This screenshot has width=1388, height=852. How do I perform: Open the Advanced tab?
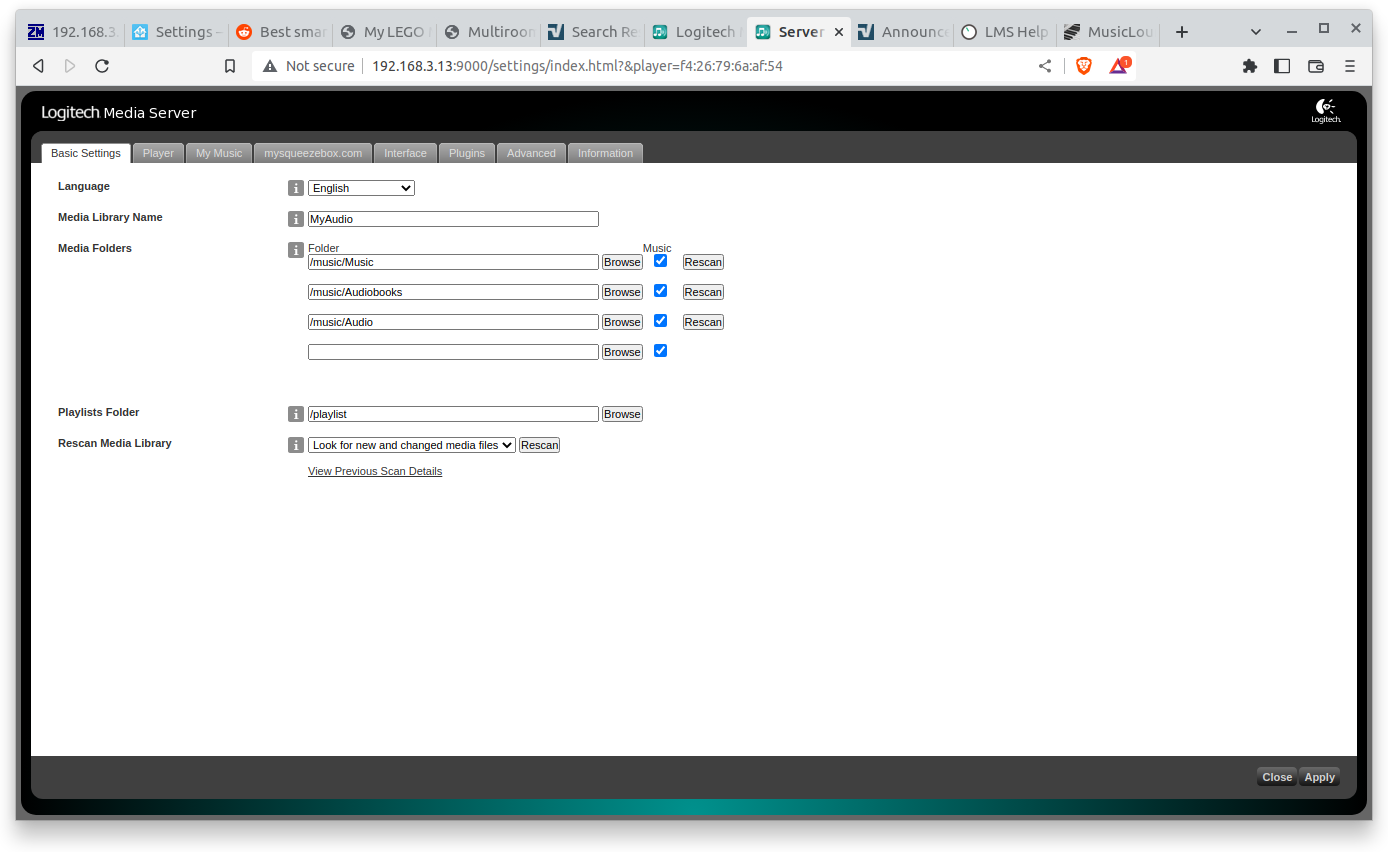(x=531, y=153)
